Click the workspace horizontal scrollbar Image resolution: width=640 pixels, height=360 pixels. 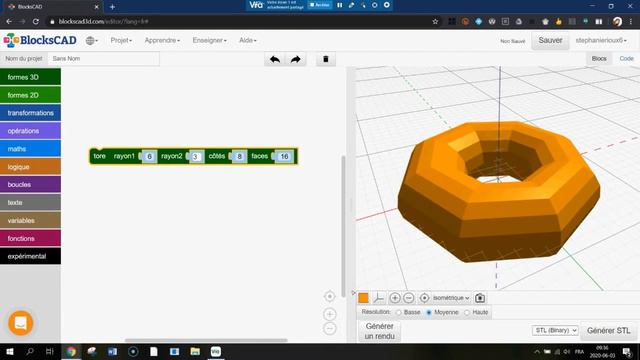pos(206,340)
